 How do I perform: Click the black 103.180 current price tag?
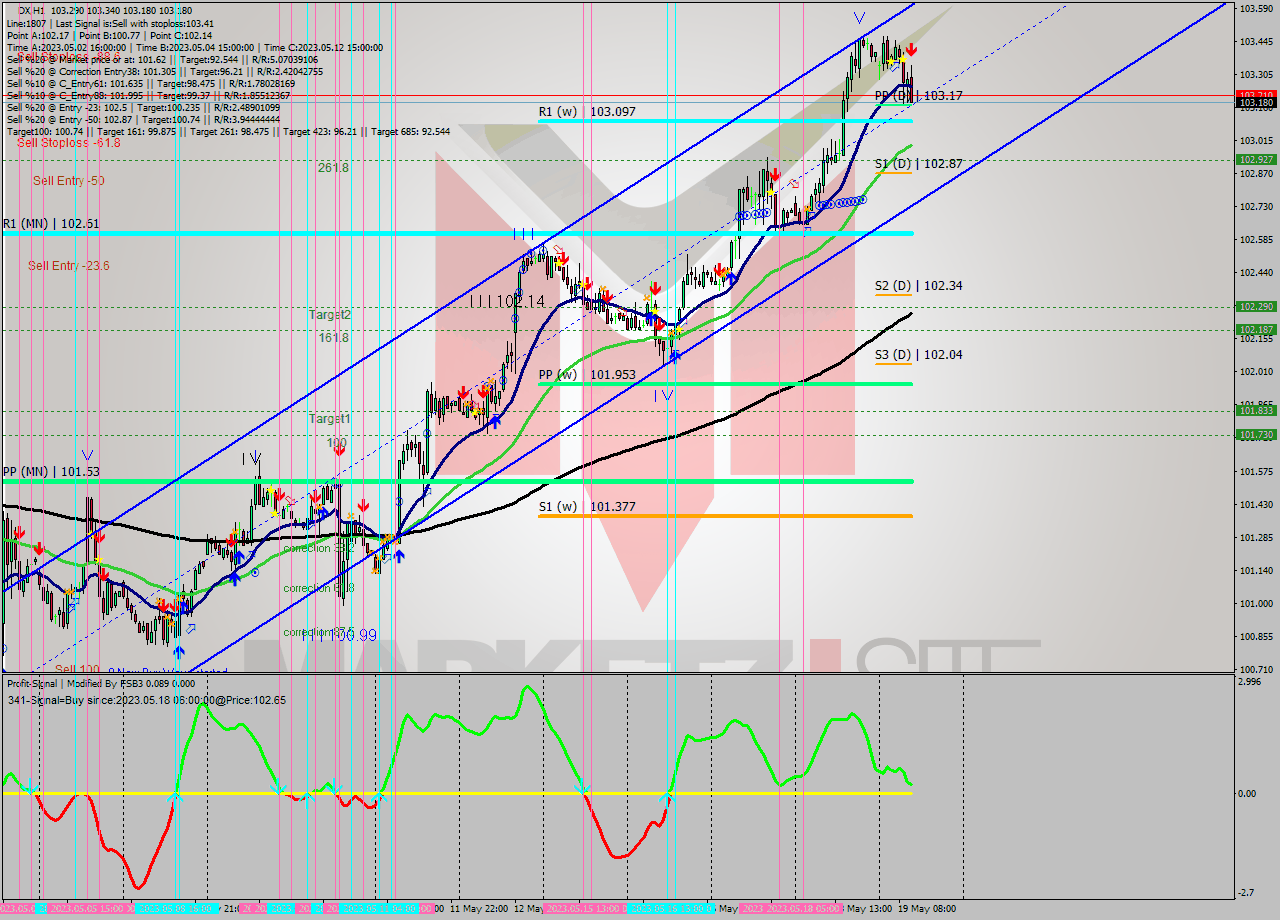(1256, 102)
